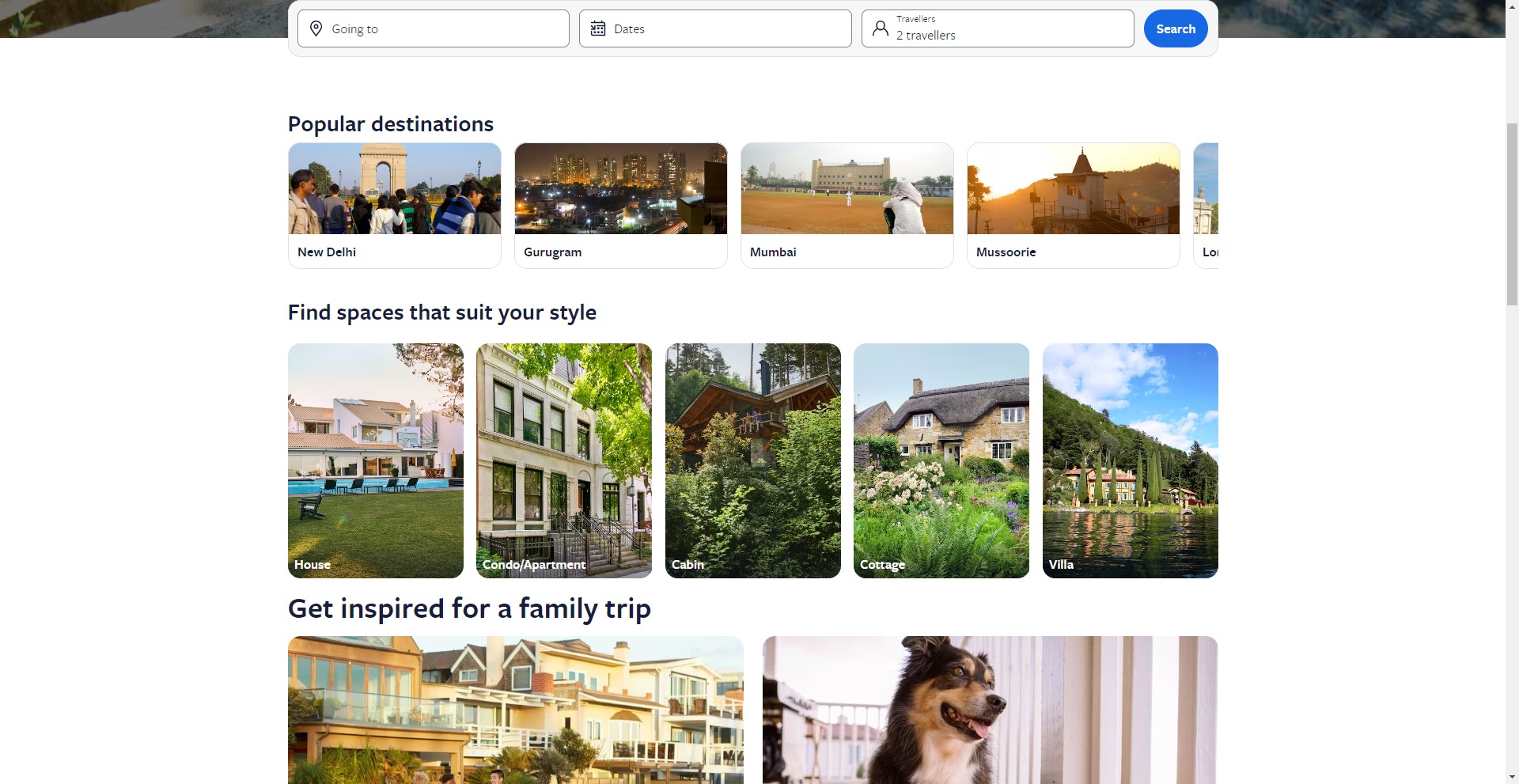Open the Going to destination field
The width and height of the screenshot is (1519, 784).
pos(434,28)
